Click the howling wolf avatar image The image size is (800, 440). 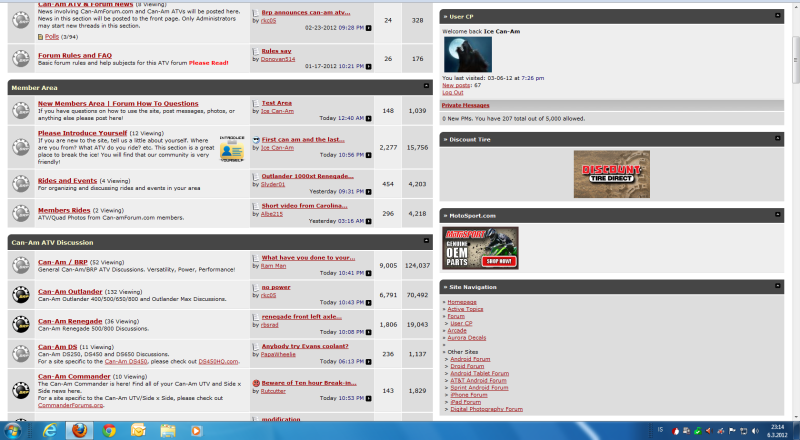coord(468,55)
